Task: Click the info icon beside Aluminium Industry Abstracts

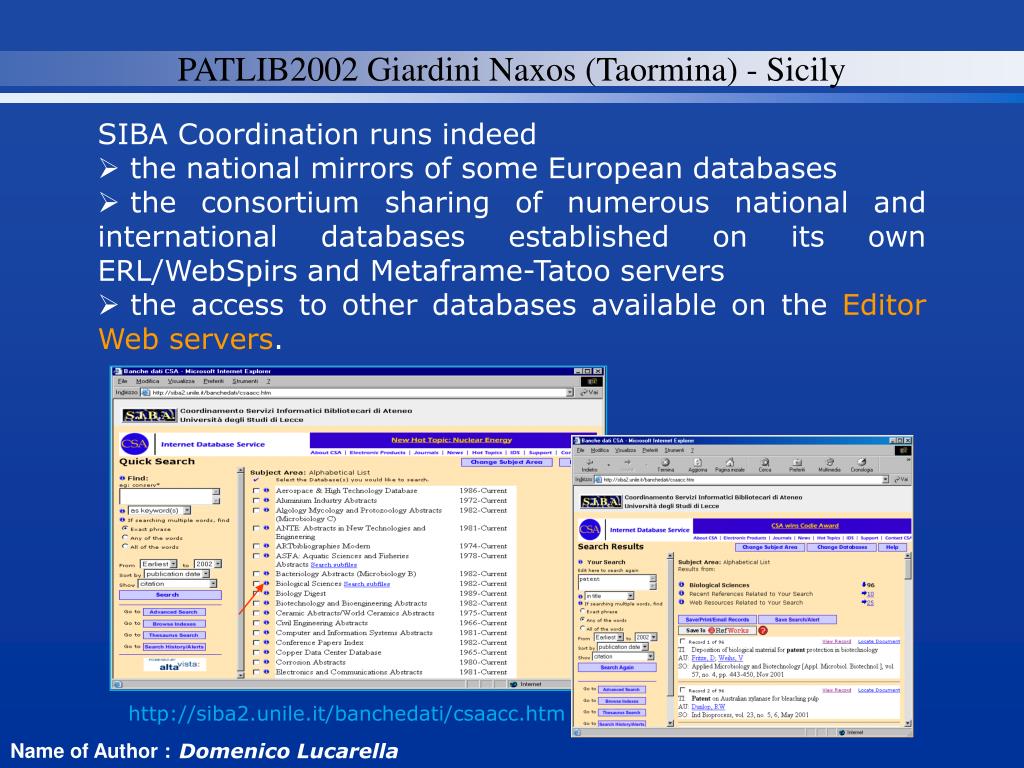Action: point(266,500)
